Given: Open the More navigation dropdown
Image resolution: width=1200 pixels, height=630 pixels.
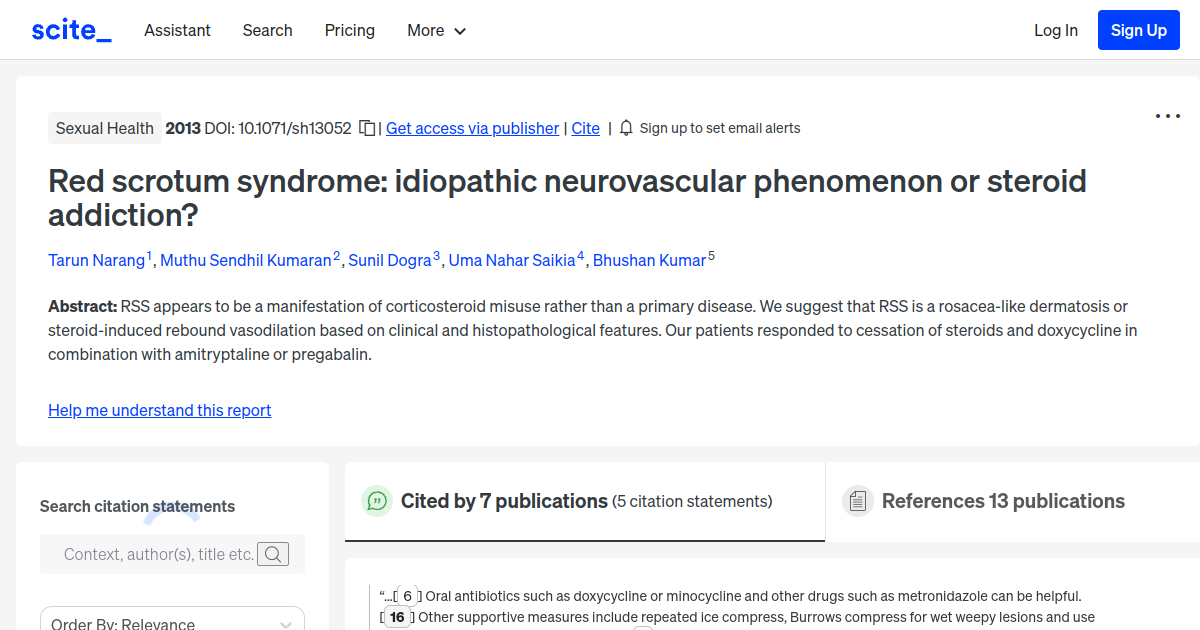Looking at the screenshot, I should click(x=436, y=30).
